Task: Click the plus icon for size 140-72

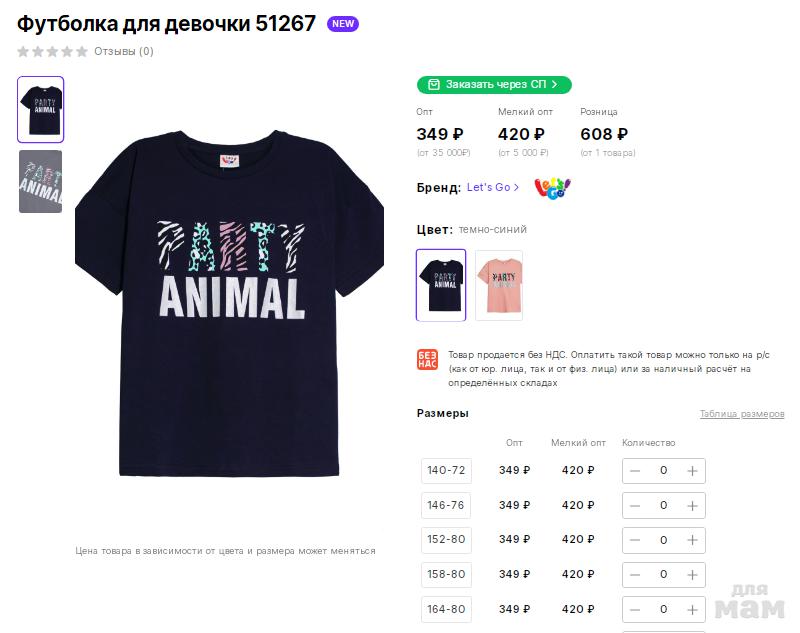Action: pyautogui.click(x=692, y=471)
